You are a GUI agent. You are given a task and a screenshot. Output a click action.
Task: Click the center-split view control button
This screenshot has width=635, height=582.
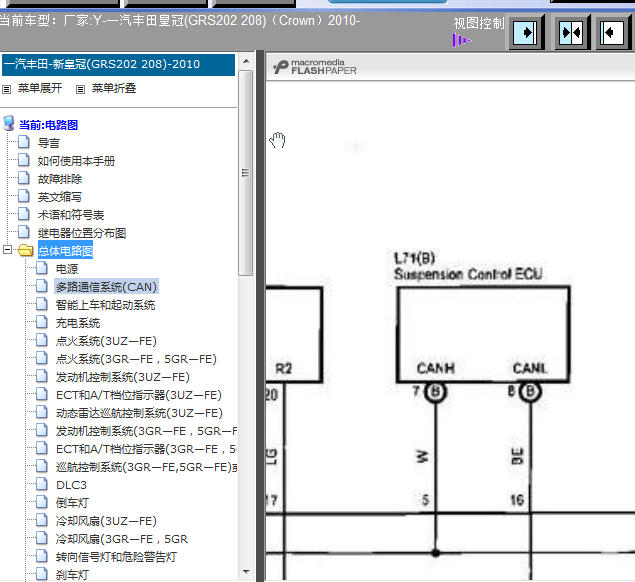point(571,32)
